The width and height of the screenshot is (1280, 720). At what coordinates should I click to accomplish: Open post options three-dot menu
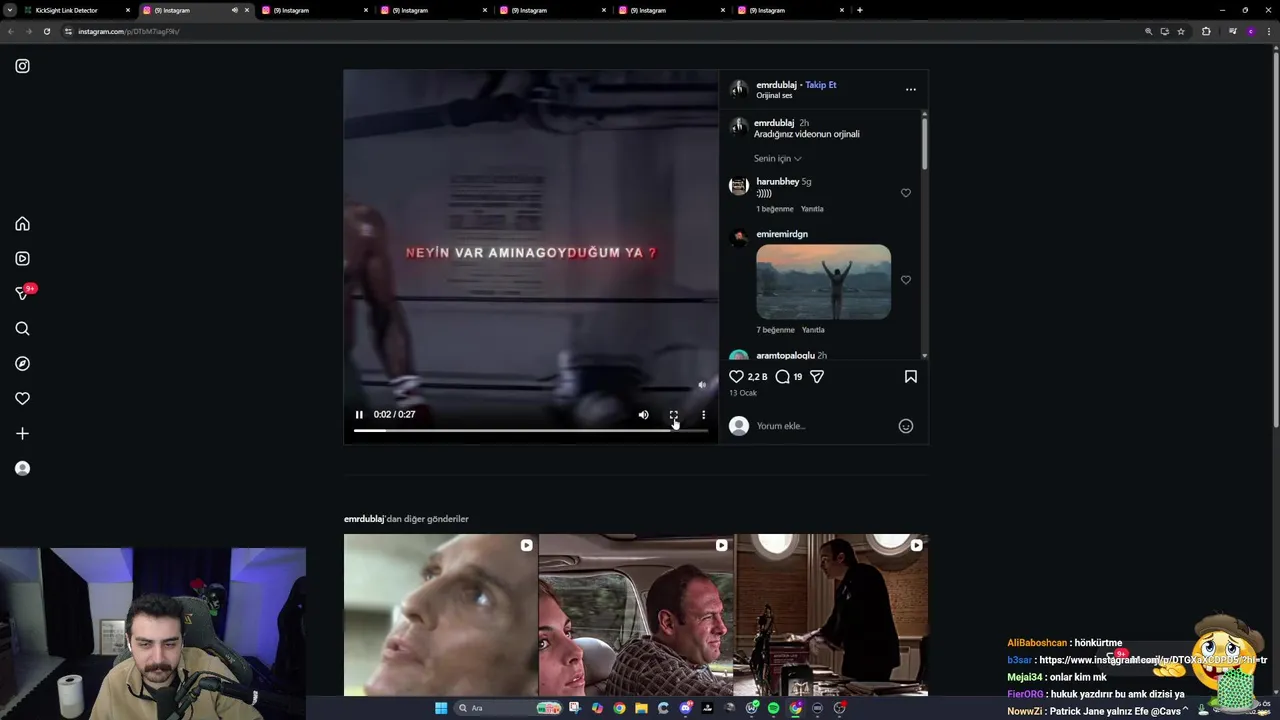tap(910, 89)
